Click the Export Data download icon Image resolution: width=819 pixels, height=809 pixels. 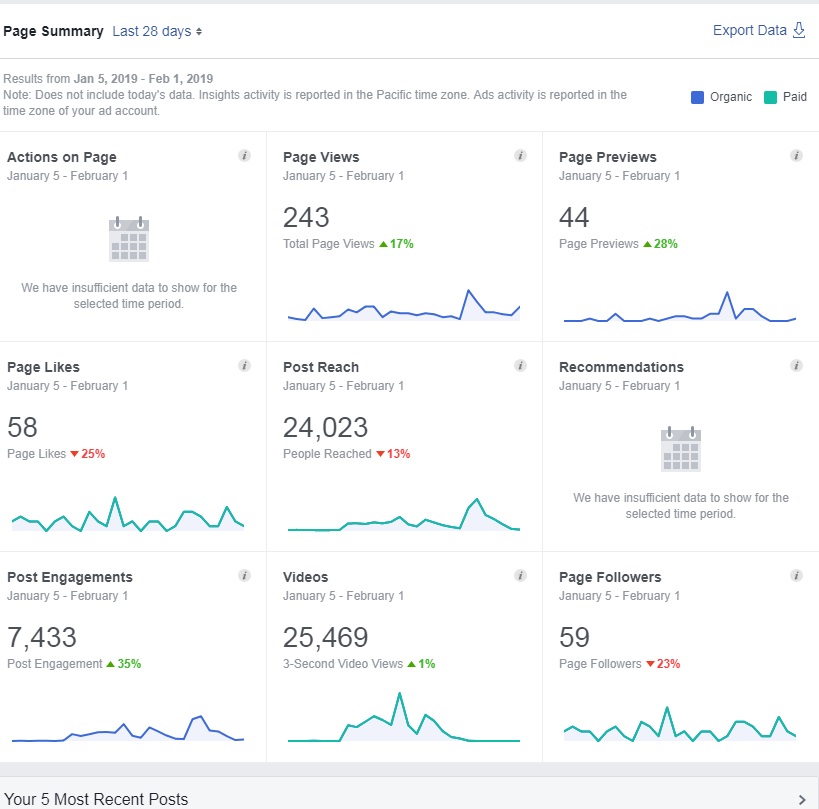tap(799, 30)
